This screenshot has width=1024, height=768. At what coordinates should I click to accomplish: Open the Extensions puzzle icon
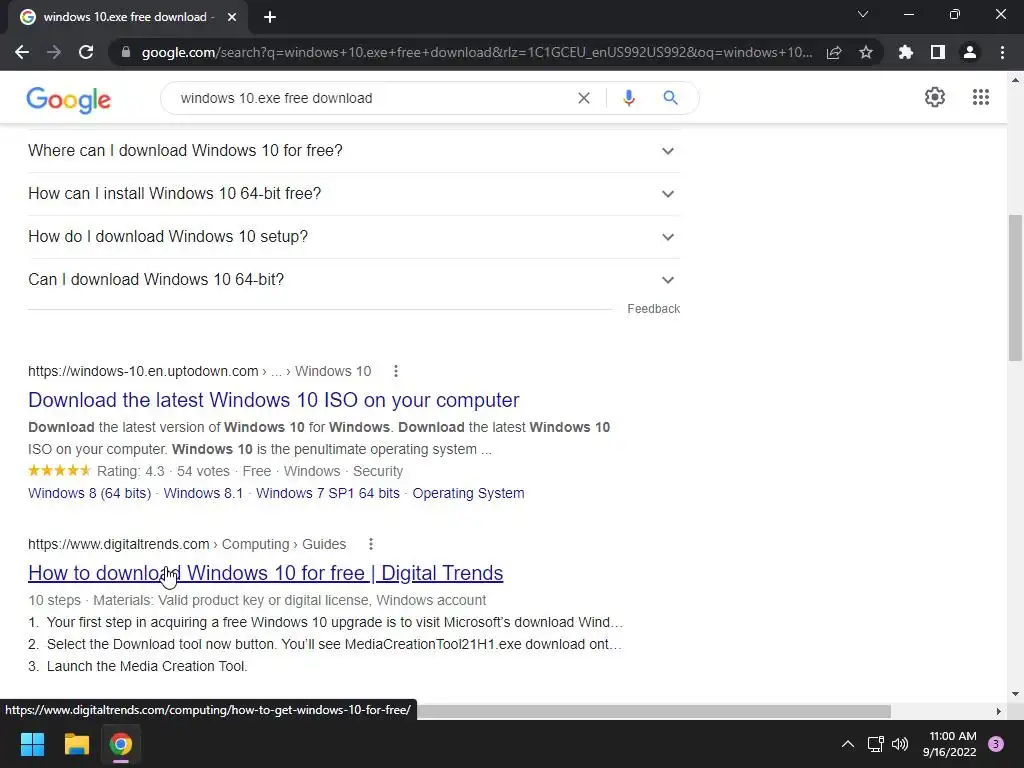click(x=906, y=52)
